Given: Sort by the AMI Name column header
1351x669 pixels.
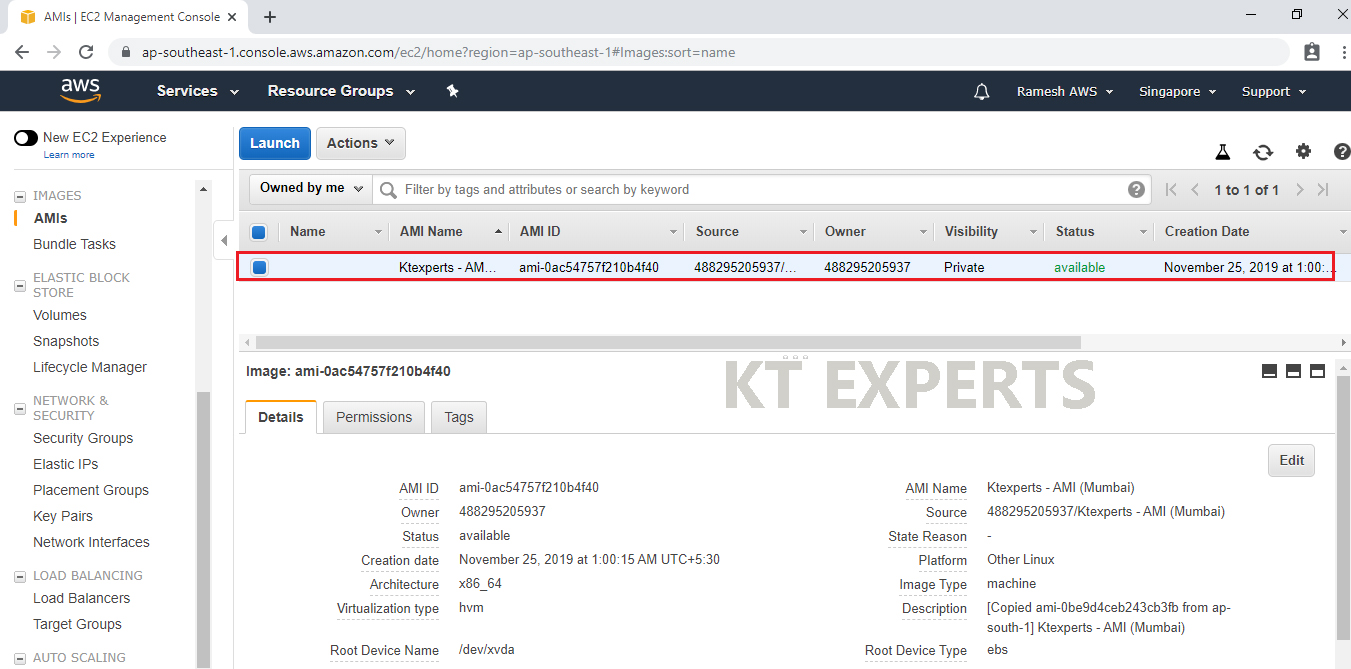Looking at the screenshot, I should click(431, 231).
